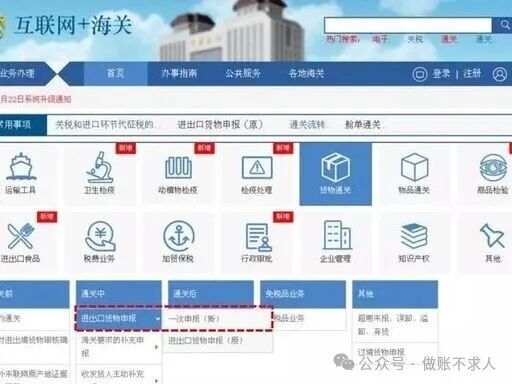
Task: Open the 22日系统升级通知 notice
Action: point(36,99)
